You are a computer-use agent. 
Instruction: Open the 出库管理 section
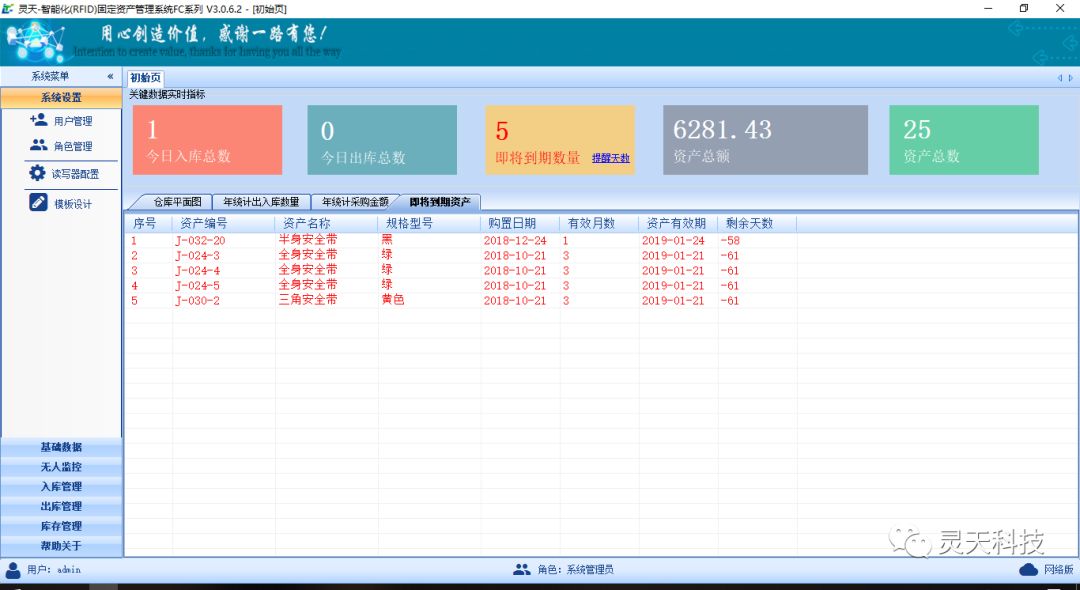pos(62,506)
